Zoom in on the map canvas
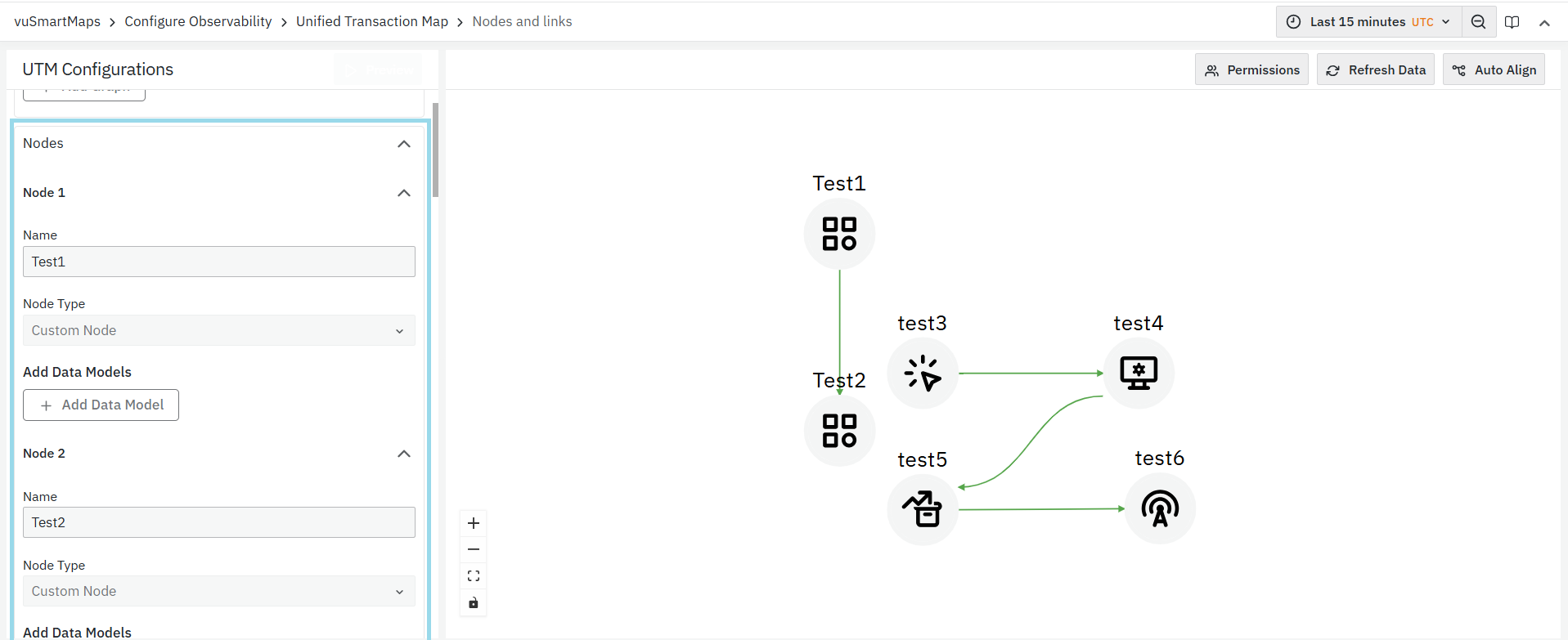1568x640 pixels. coord(474,523)
